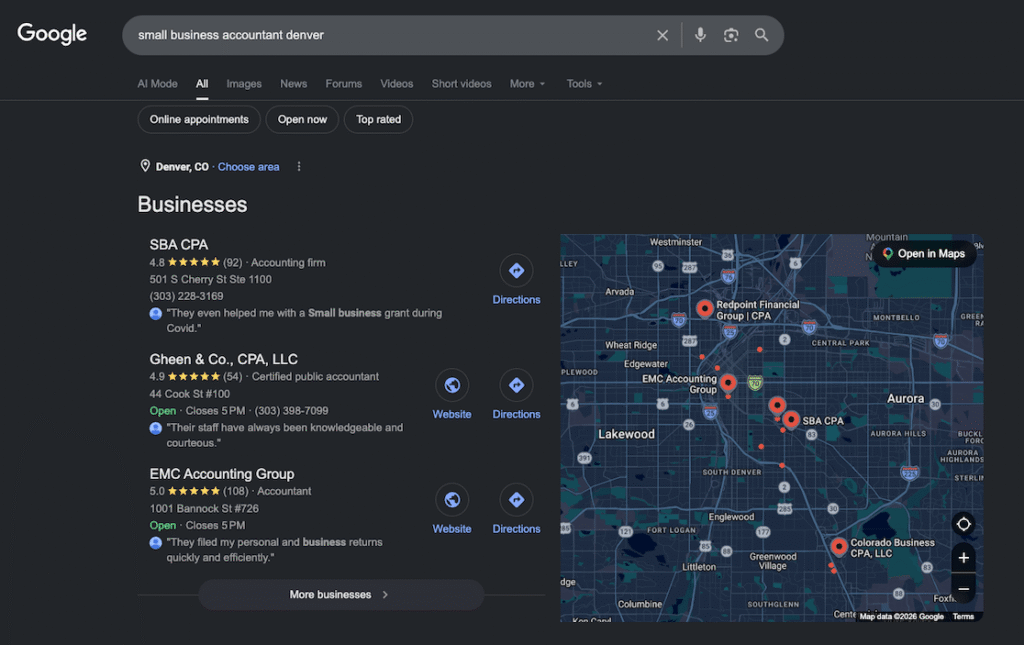Screen dimensions: 1024x645
Task: Open the Tools dropdown
Action: tap(584, 84)
